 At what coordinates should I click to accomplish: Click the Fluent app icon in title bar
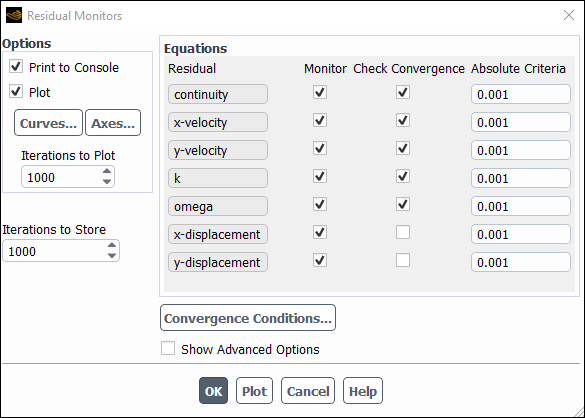click(x=14, y=15)
